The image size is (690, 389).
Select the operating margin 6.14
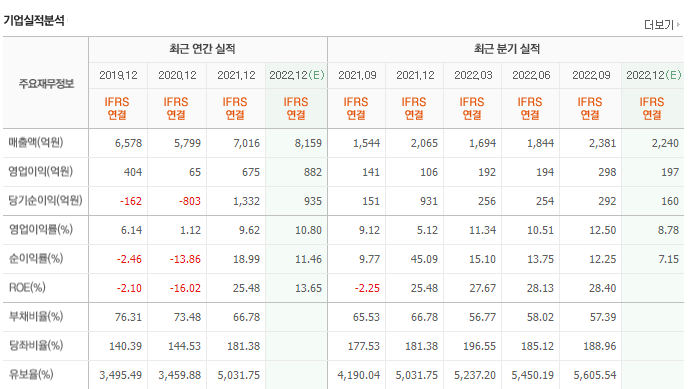tap(132, 231)
